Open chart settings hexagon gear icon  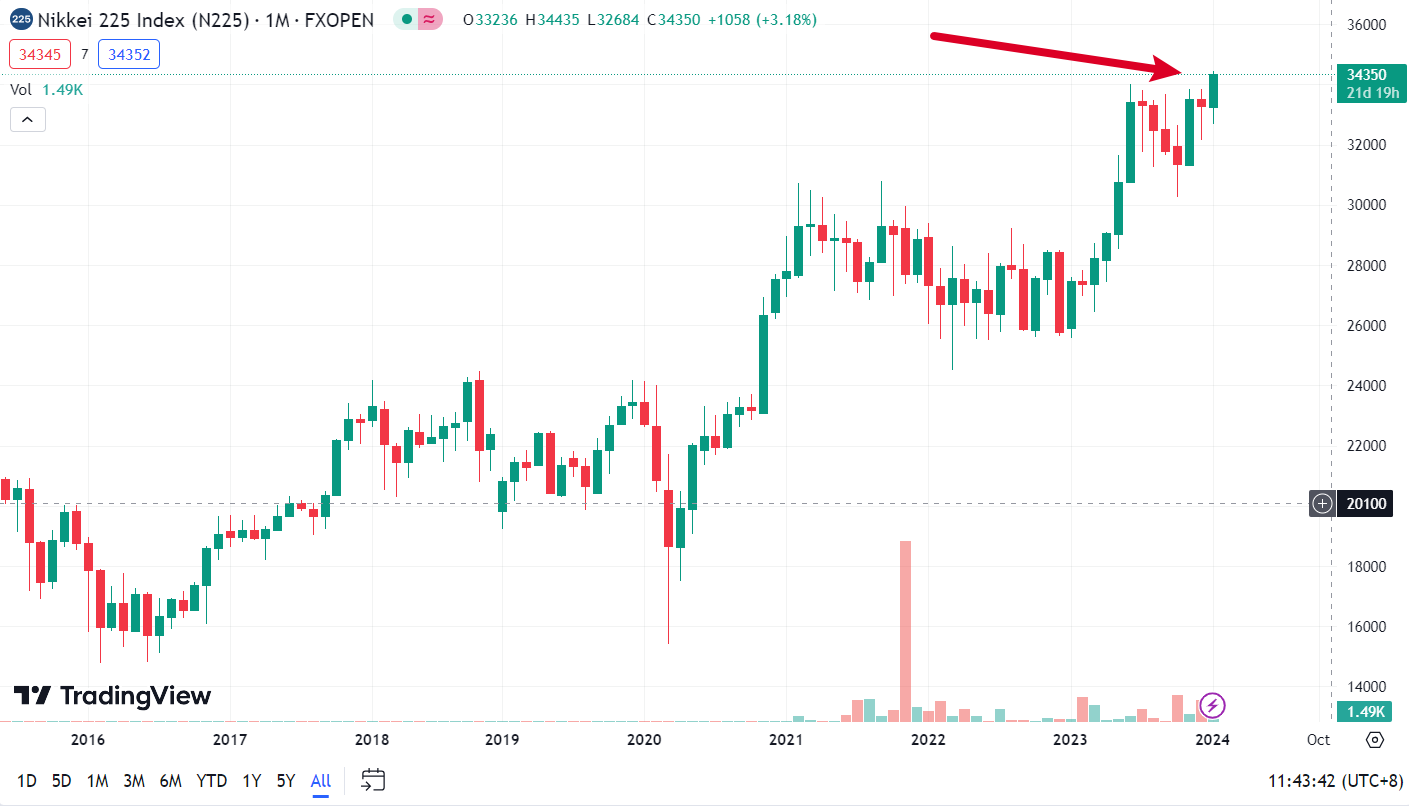click(x=1375, y=740)
